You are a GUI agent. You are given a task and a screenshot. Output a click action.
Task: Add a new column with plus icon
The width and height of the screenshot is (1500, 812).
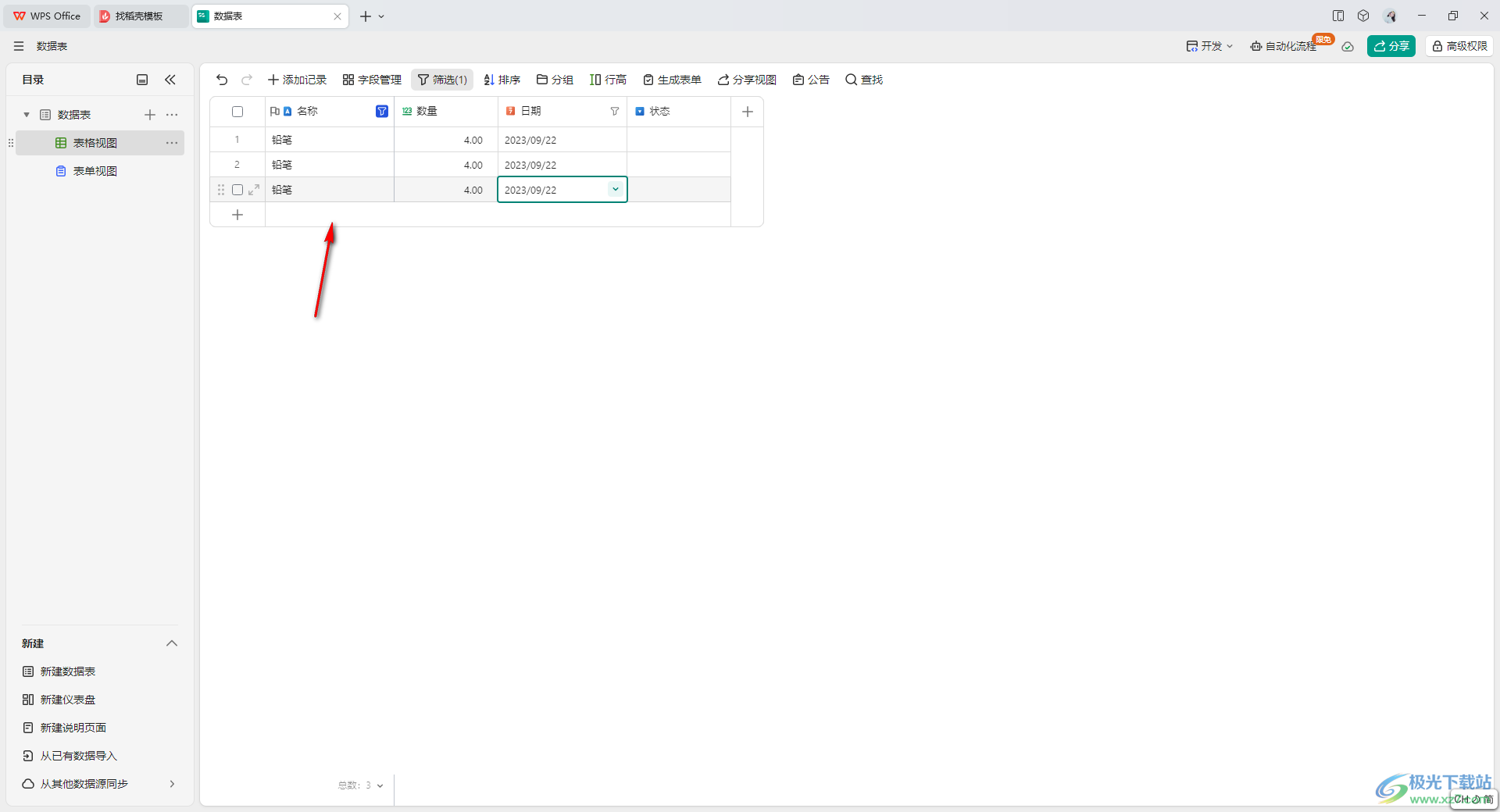click(748, 112)
